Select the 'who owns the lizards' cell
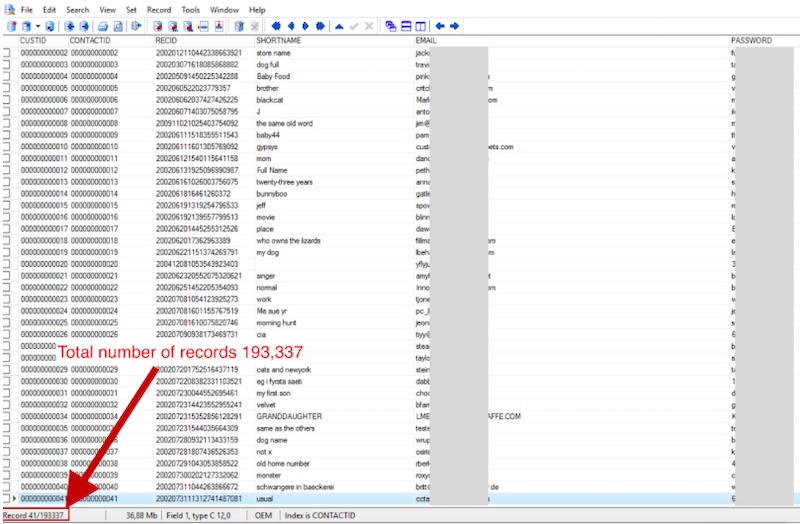The height and width of the screenshot is (524, 800). click(334, 240)
